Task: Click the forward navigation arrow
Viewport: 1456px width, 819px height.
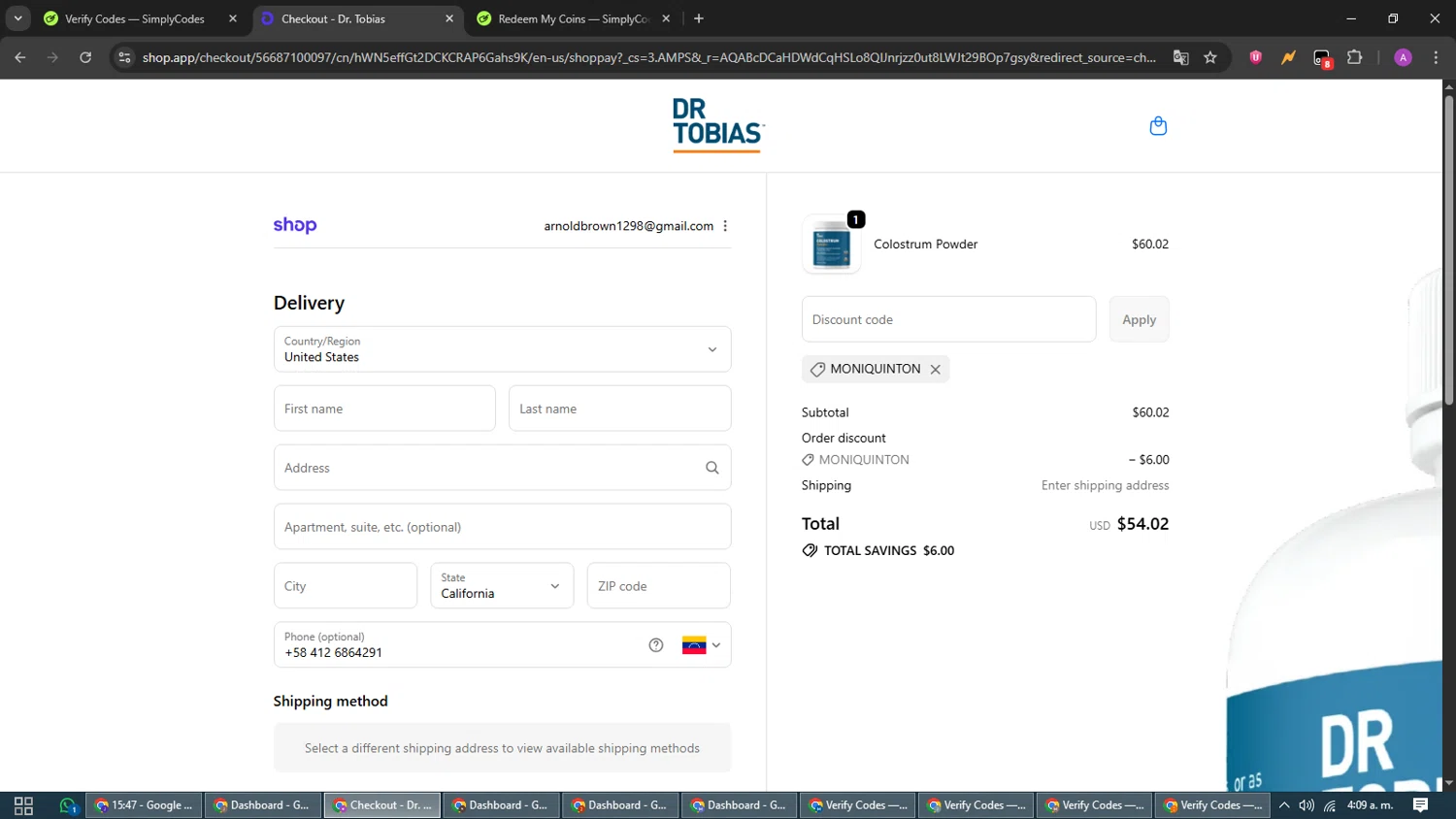Action: coord(52,57)
